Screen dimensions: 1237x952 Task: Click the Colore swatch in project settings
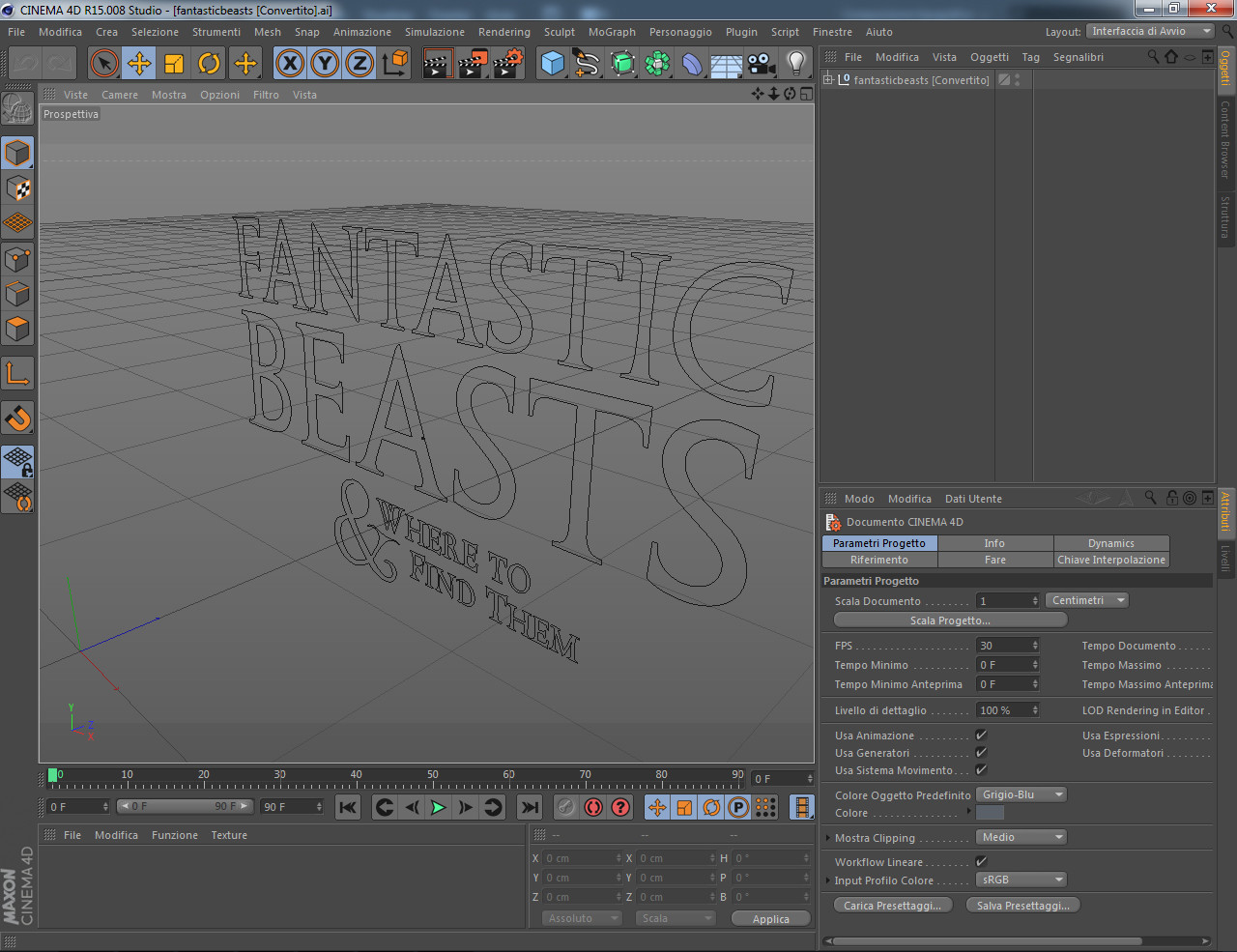click(990, 813)
